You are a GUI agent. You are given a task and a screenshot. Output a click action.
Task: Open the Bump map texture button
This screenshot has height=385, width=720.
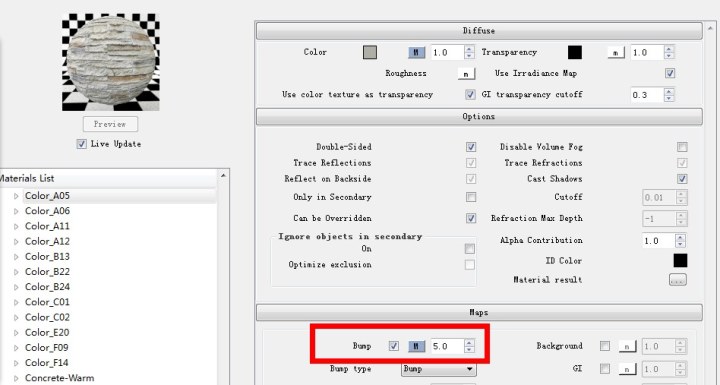click(x=416, y=346)
